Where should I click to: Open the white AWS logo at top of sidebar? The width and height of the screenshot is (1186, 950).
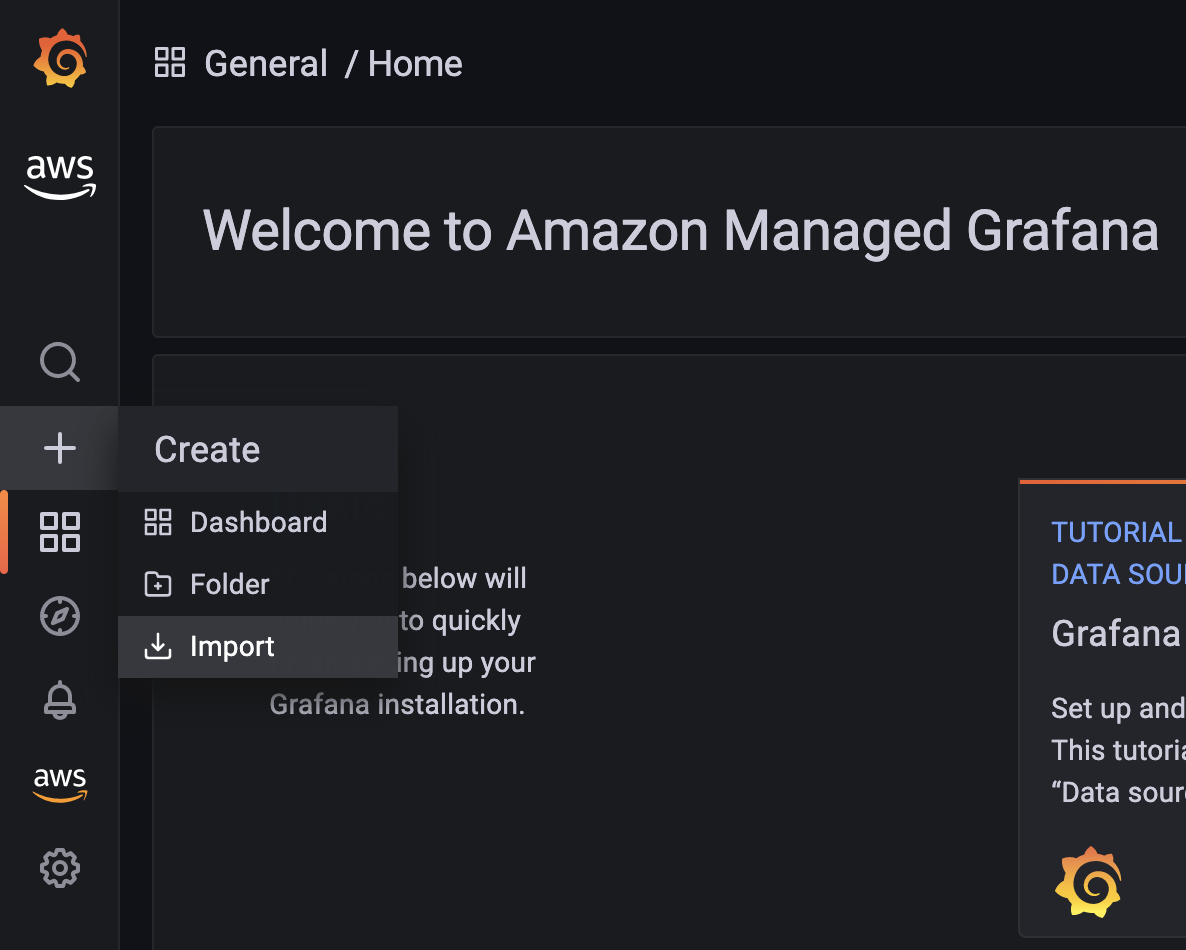(60, 176)
